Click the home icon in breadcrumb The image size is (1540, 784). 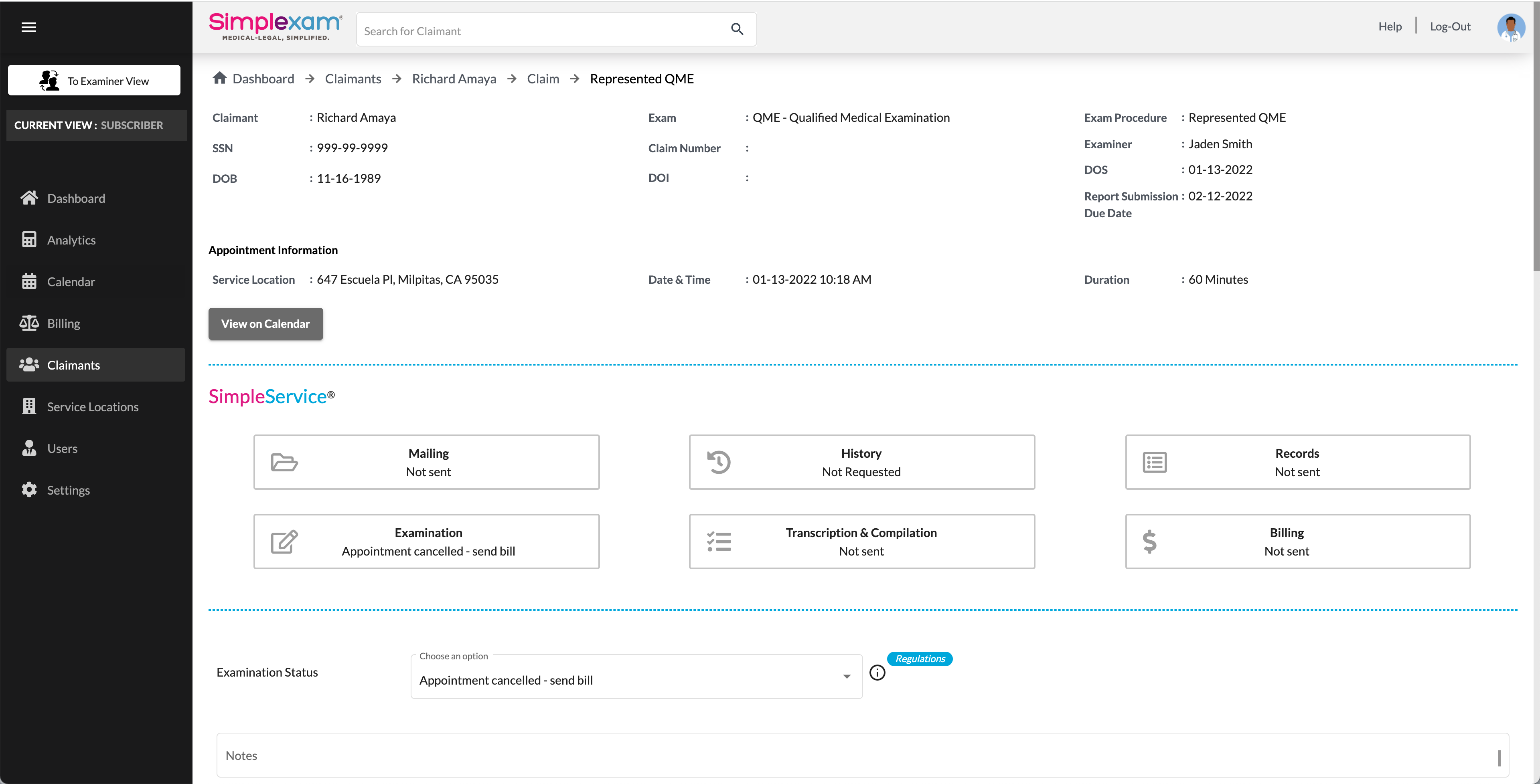(x=219, y=78)
